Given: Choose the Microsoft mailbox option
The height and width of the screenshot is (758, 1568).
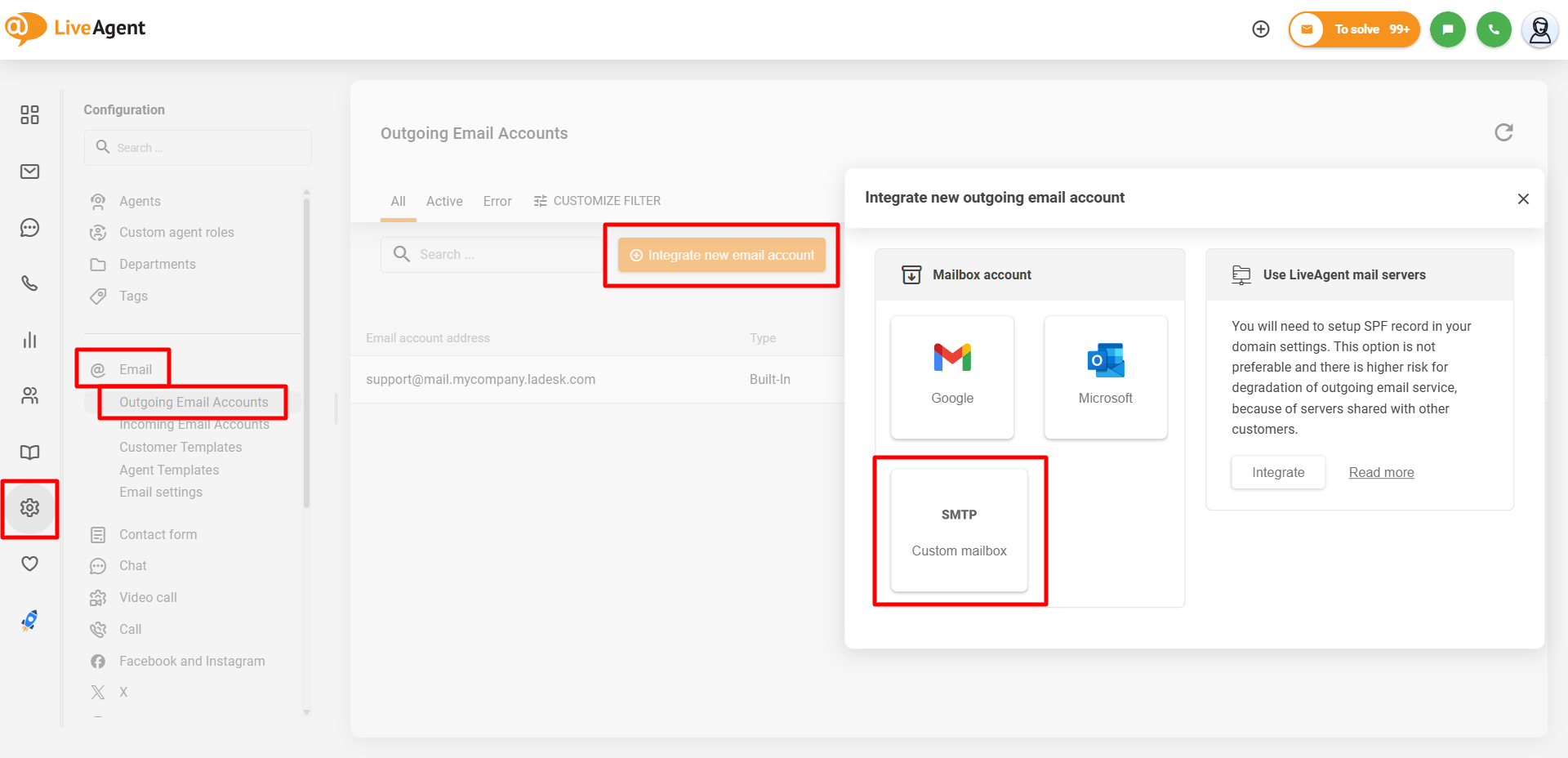Looking at the screenshot, I should pyautogui.click(x=1105, y=377).
